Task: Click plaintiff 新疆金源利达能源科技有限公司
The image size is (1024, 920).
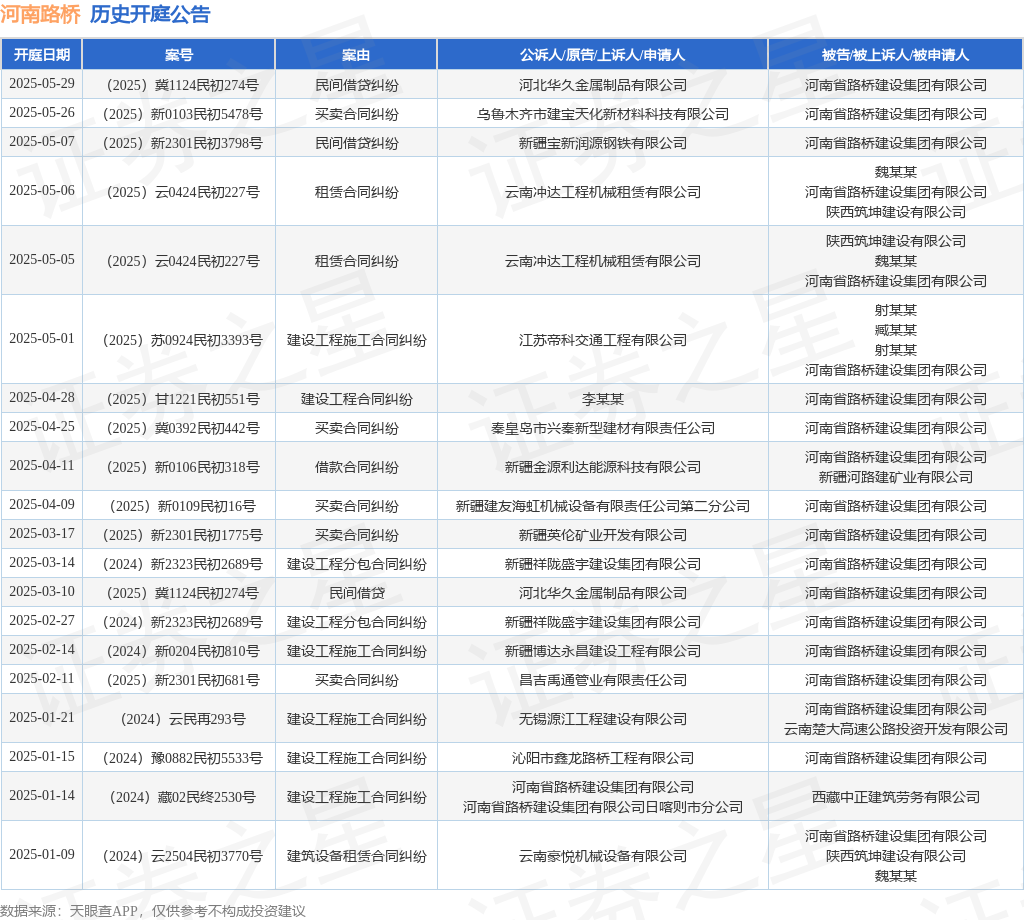Action: (603, 467)
